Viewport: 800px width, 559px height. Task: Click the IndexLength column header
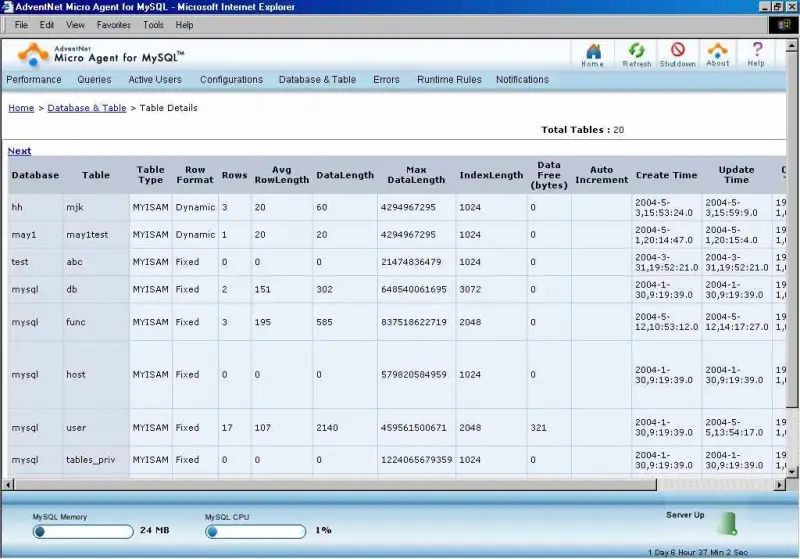tap(491, 175)
